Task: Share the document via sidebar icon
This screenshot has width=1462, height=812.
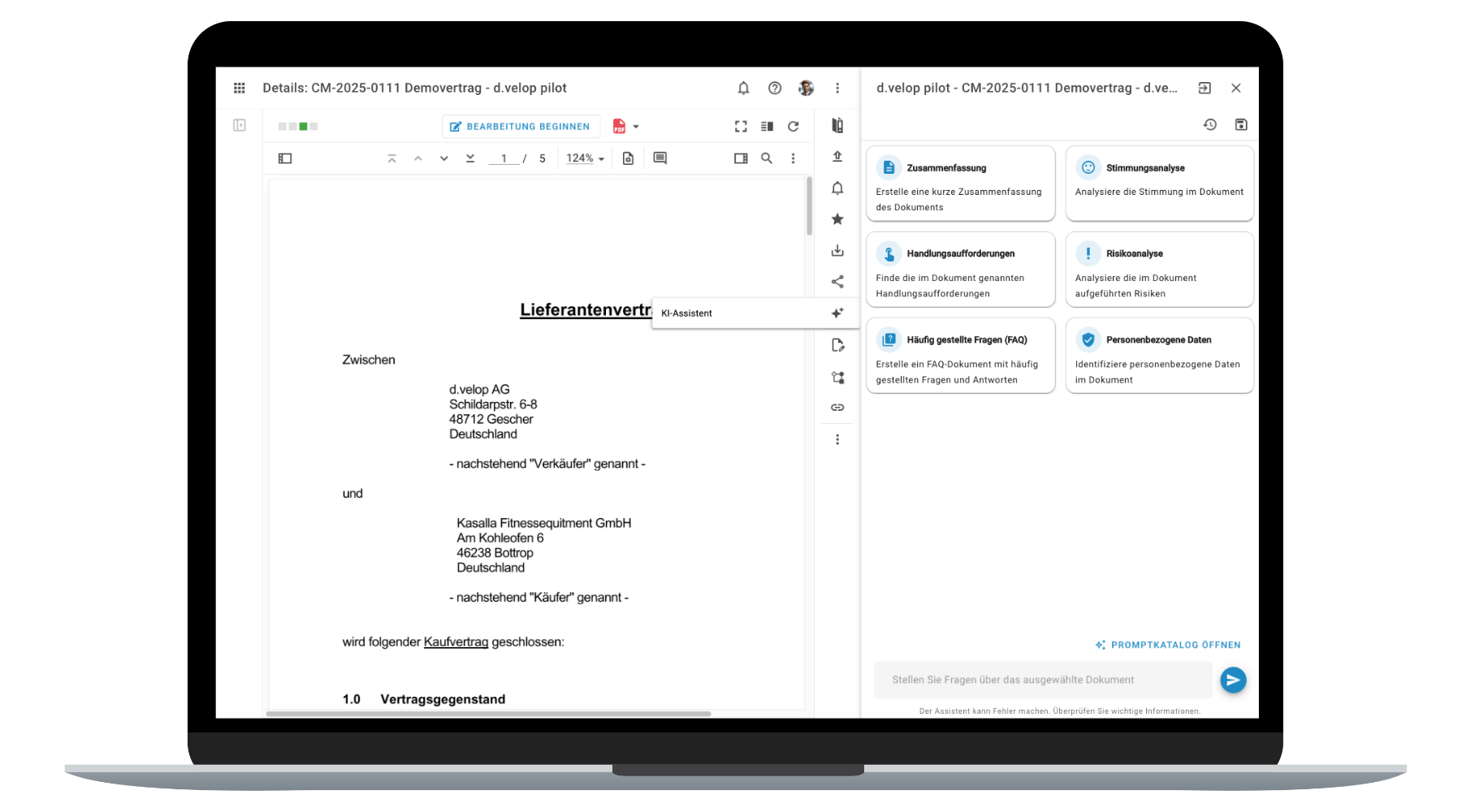Action: (837, 282)
